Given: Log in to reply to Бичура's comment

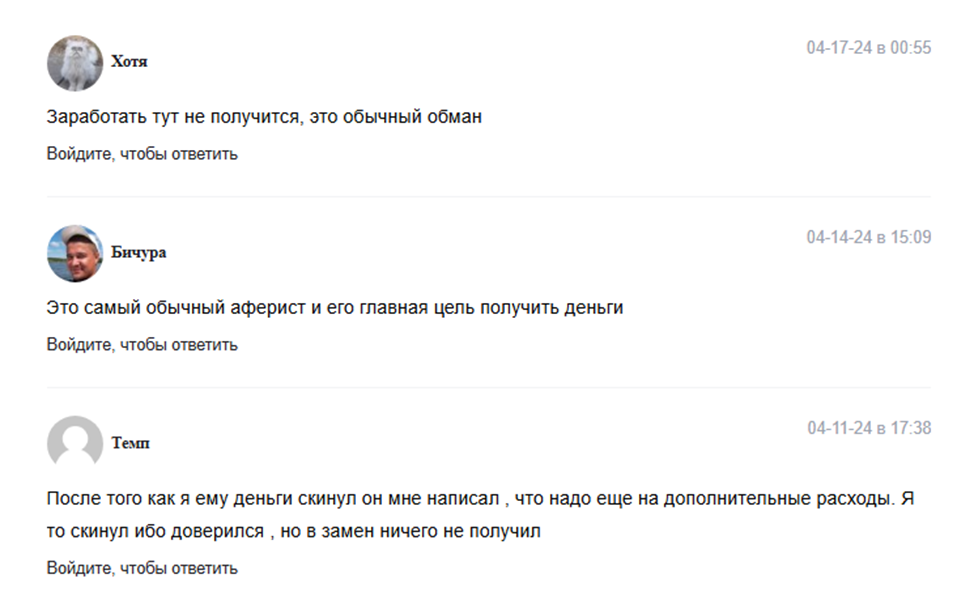Looking at the screenshot, I should (142, 345).
